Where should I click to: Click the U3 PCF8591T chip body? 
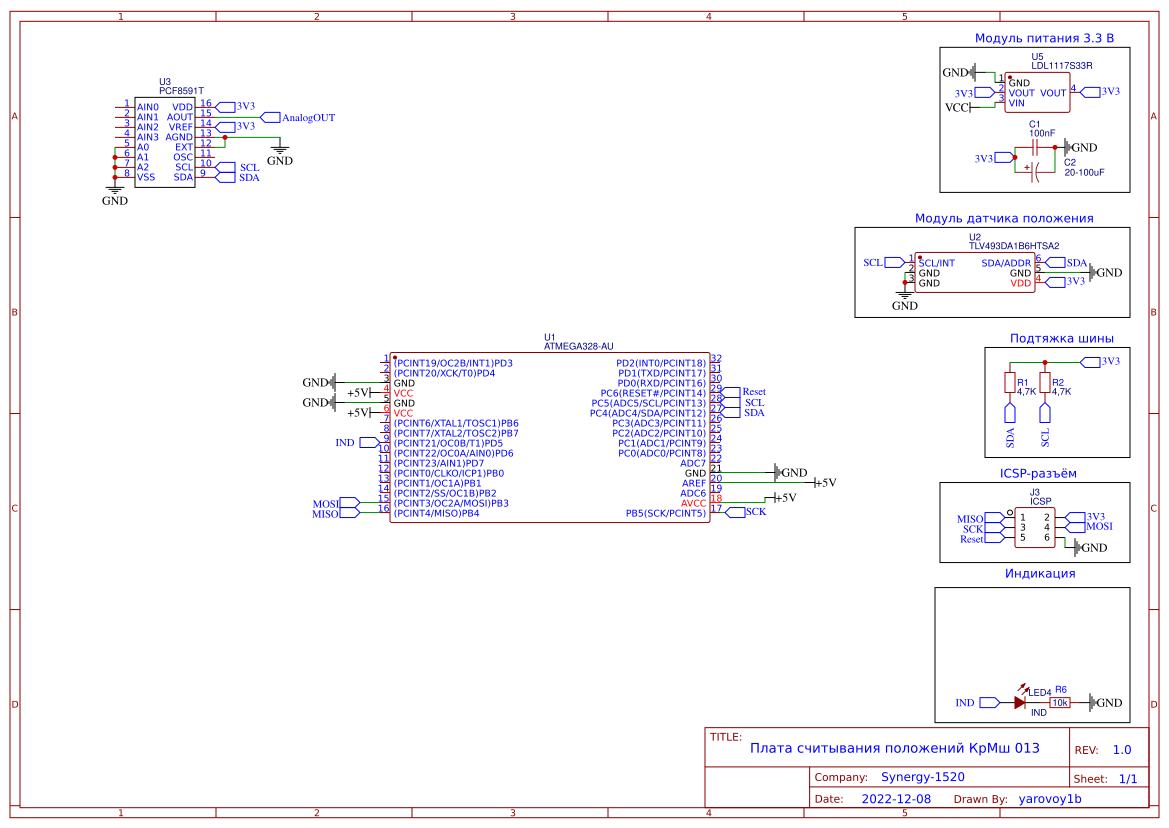[x=165, y=141]
